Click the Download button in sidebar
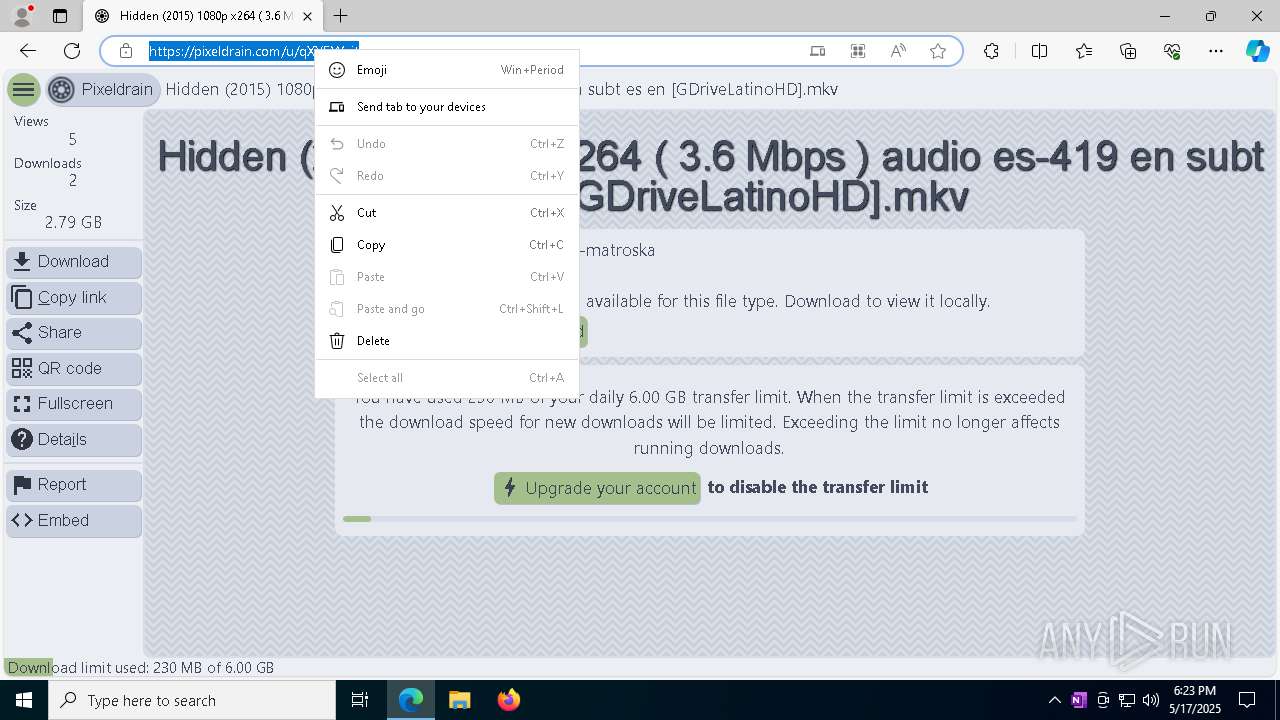This screenshot has width=1280, height=720. point(74,262)
